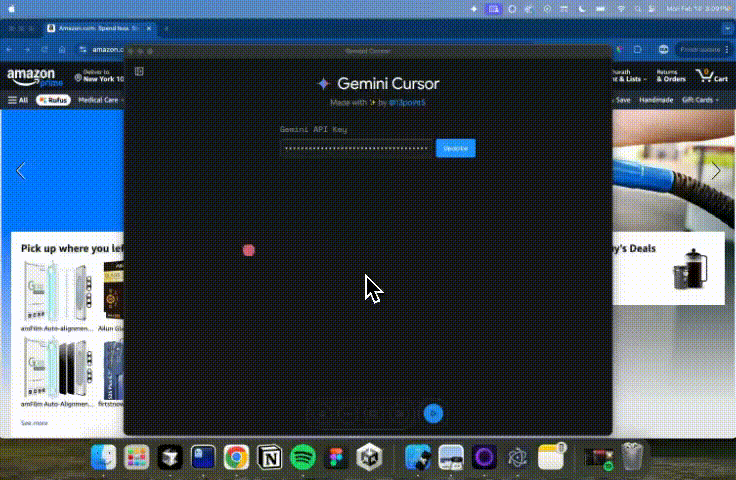Open Unity Hub from the dock

pyautogui.click(x=369, y=457)
